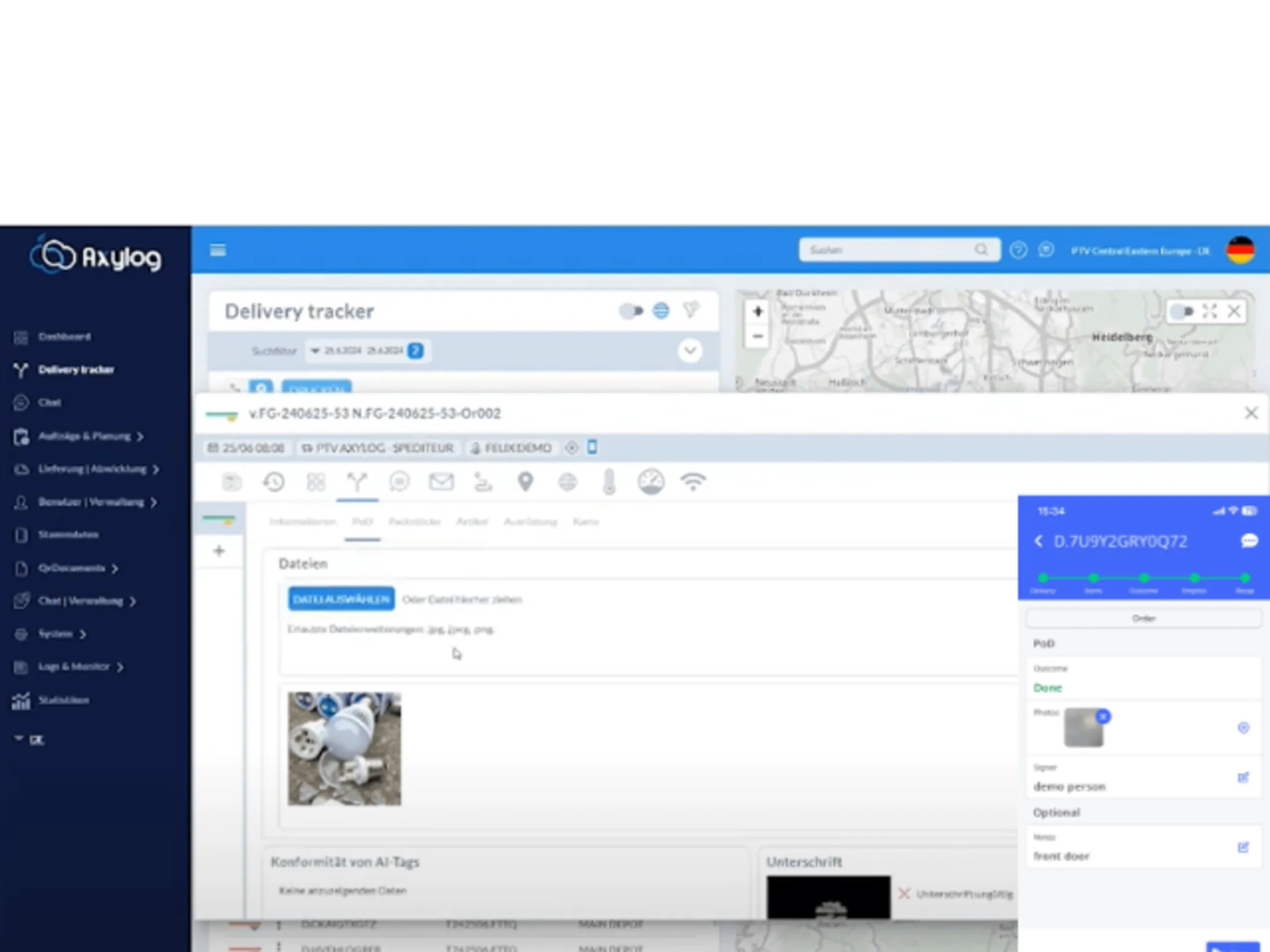Open the signature image under Unterschrift
The height and width of the screenshot is (952, 1270).
[828, 897]
